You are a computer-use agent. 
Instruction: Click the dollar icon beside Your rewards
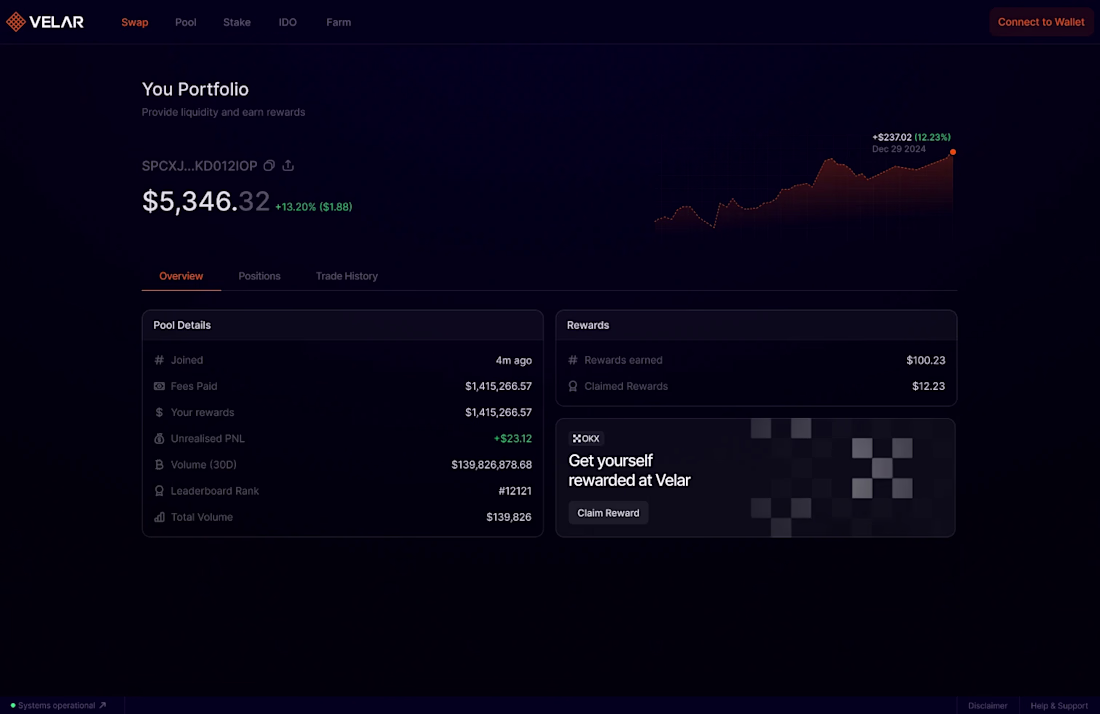[x=159, y=412]
